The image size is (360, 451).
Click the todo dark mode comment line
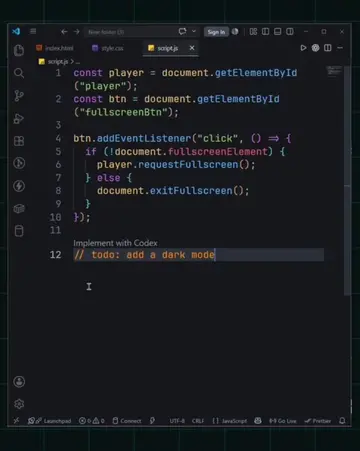tap(144, 255)
